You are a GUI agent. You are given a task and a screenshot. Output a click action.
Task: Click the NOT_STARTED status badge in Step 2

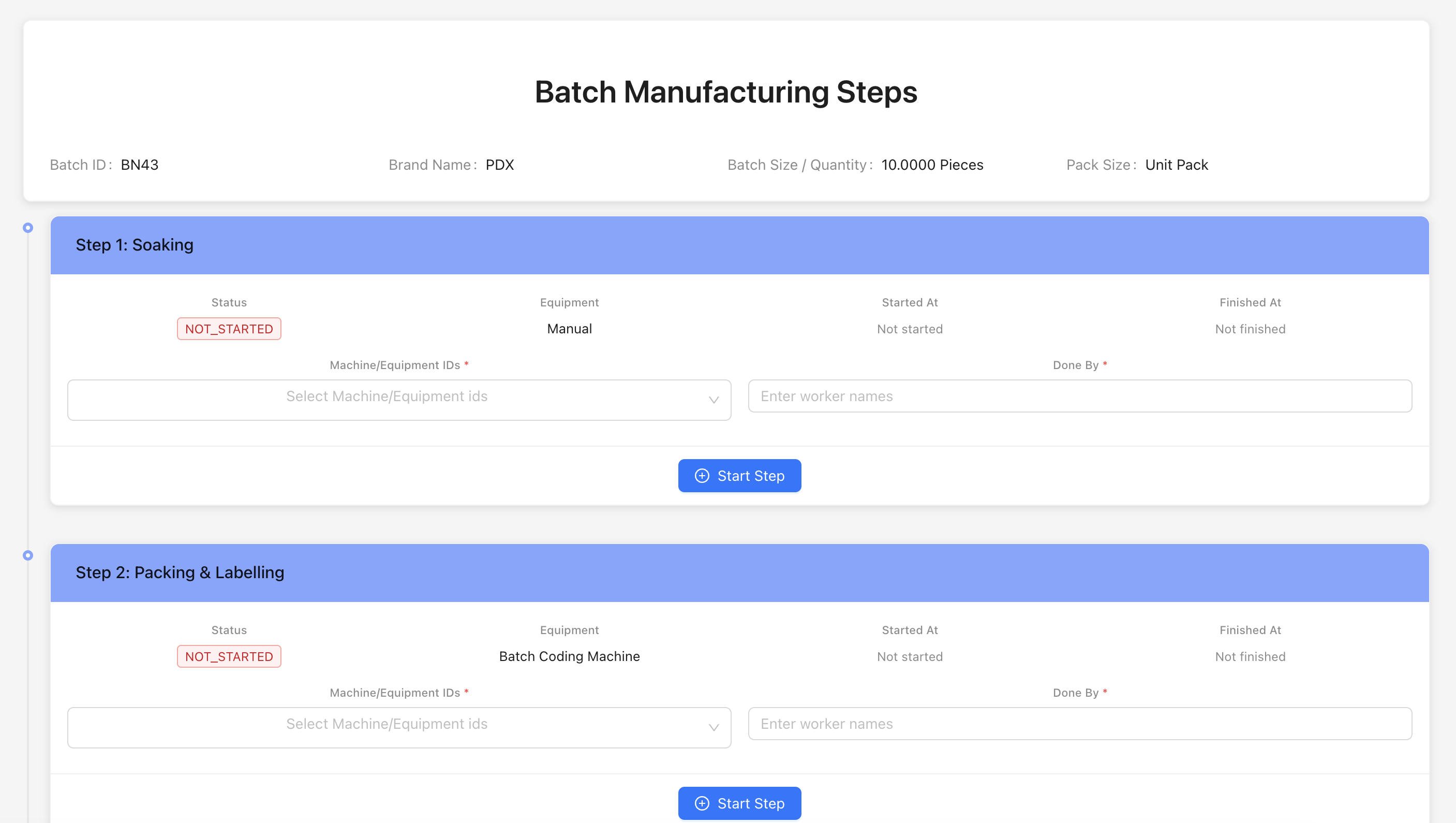click(x=228, y=656)
